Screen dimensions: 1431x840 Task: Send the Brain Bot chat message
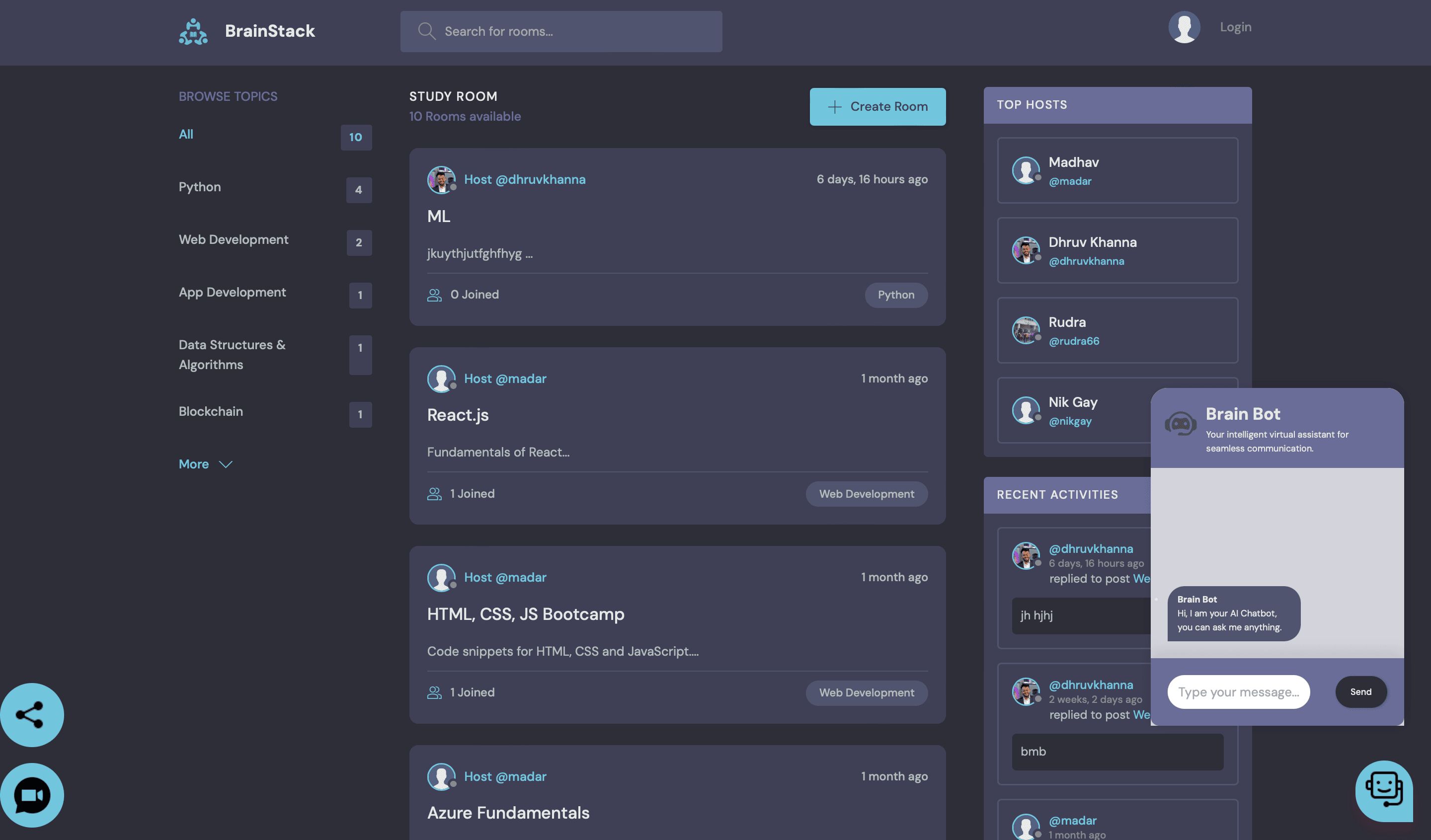coord(1360,692)
